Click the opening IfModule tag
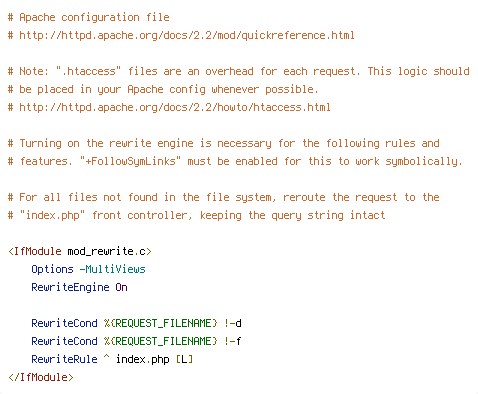Image resolution: width=478 pixels, height=394 pixels. (80, 251)
